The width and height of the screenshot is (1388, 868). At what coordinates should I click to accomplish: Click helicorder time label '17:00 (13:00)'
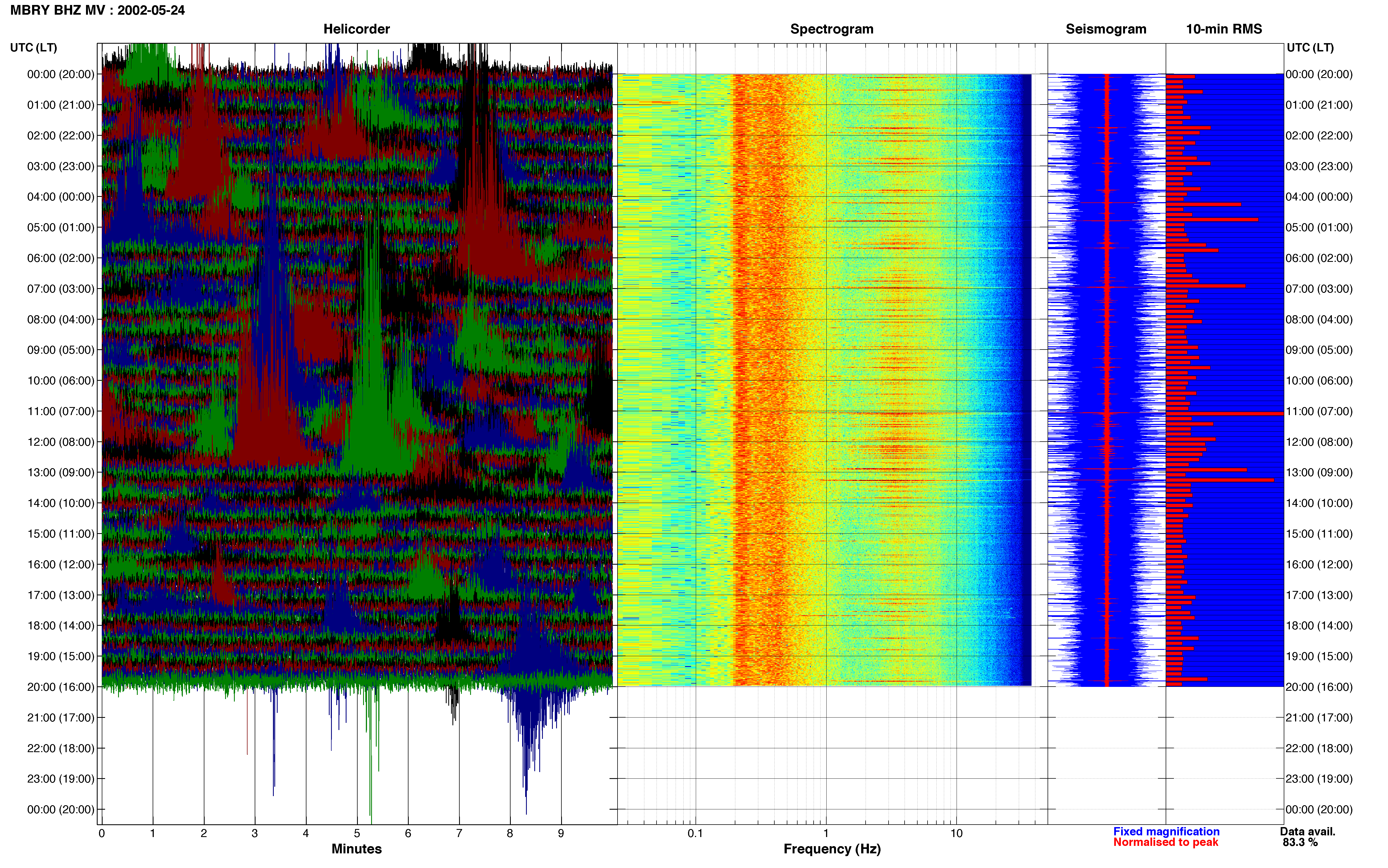pos(61,595)
